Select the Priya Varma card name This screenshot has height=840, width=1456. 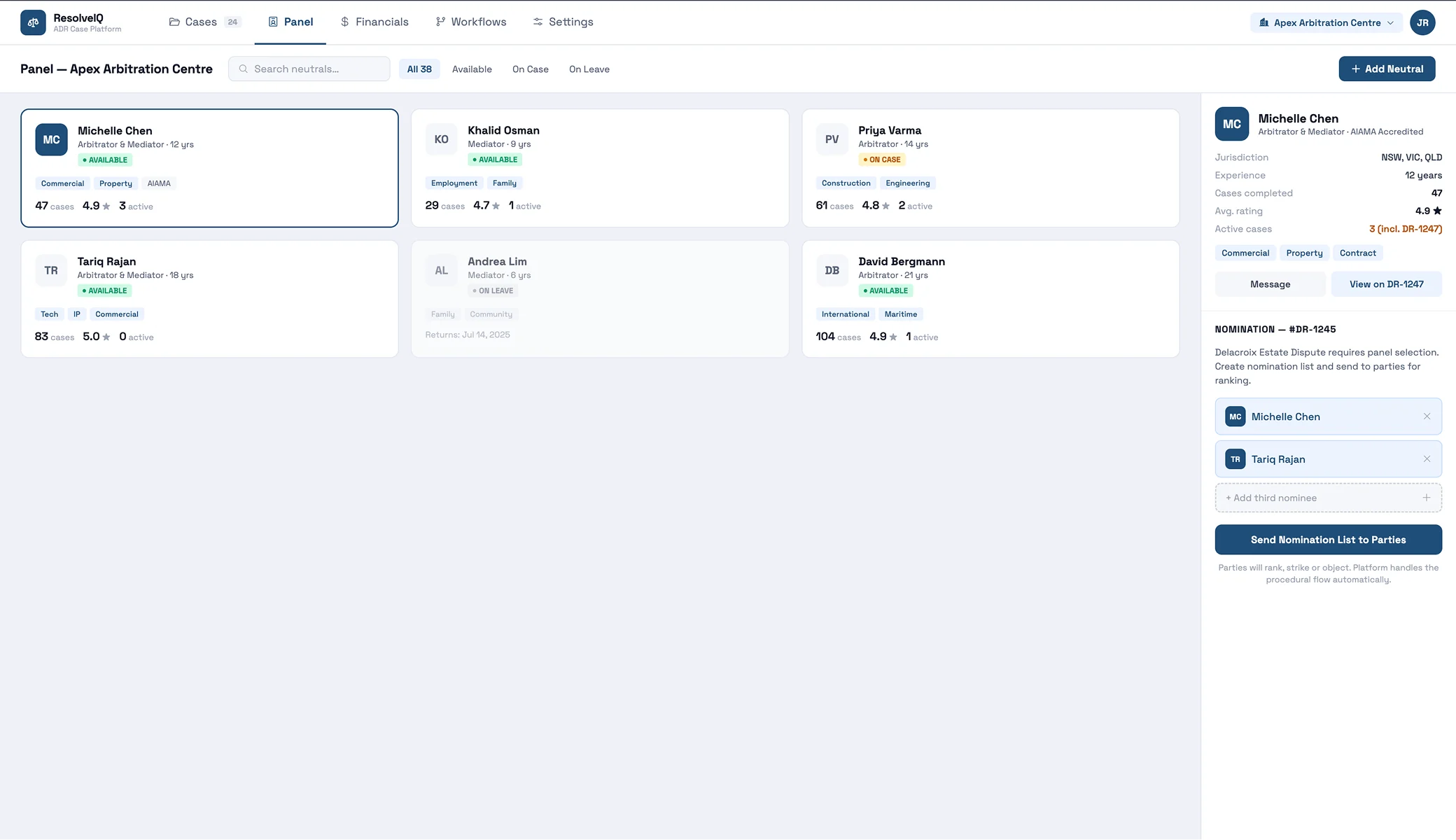(x=890, y=130)
